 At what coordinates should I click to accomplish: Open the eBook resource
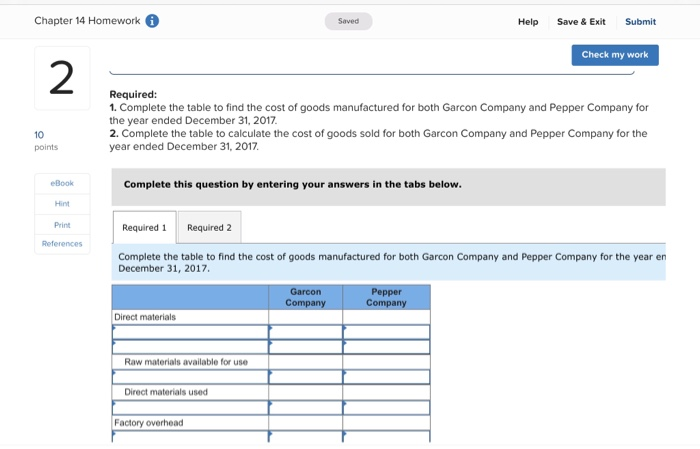[x=62, y=183]
